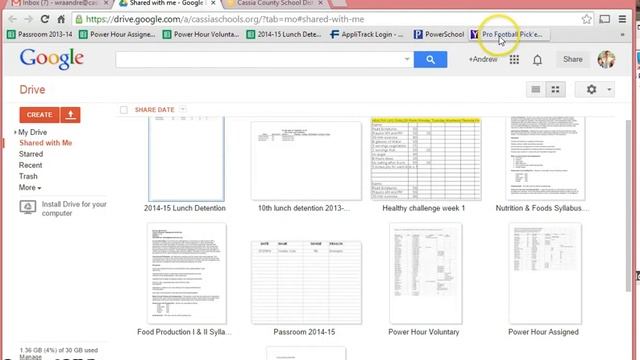Open Power Hour Voluntary thumbnail
This screenshot has width=640, height=360.
(426, 273)
